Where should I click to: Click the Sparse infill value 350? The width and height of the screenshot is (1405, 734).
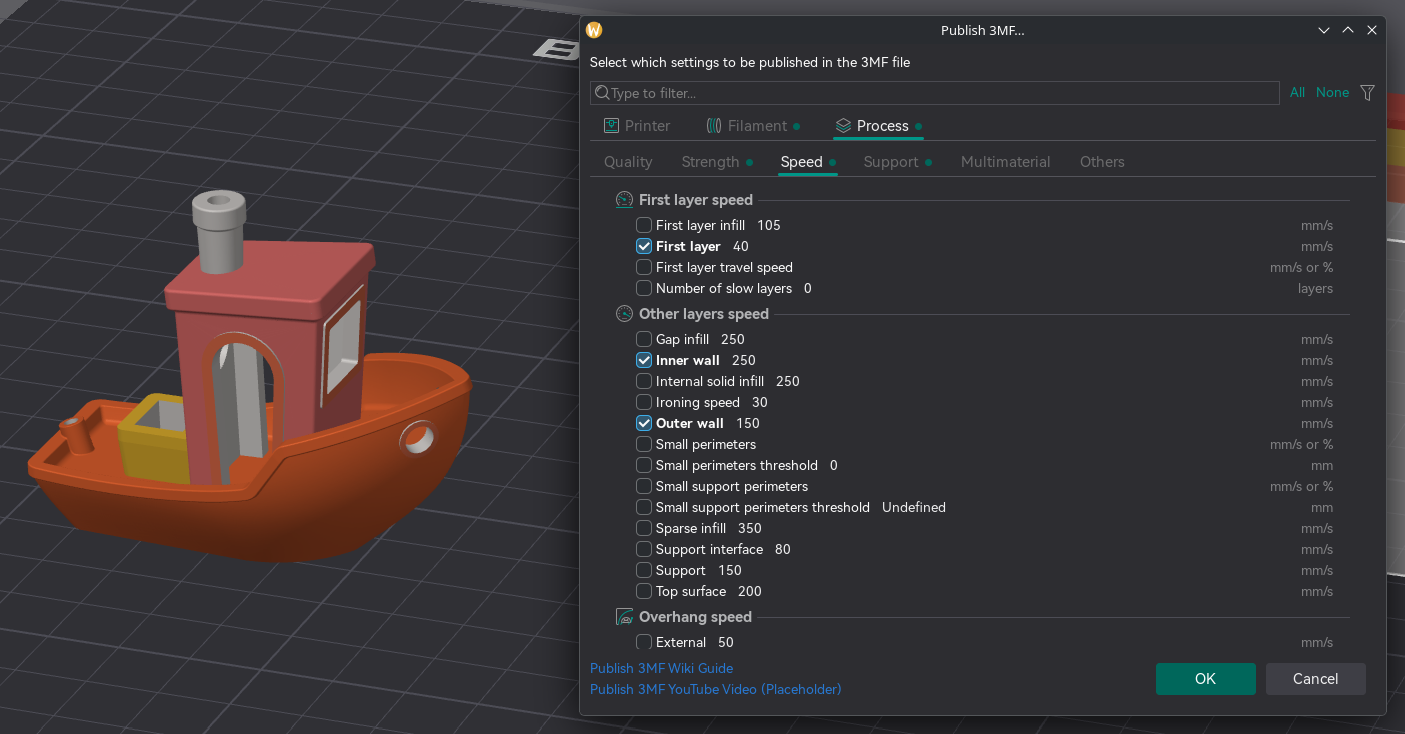tap(750, 528)
